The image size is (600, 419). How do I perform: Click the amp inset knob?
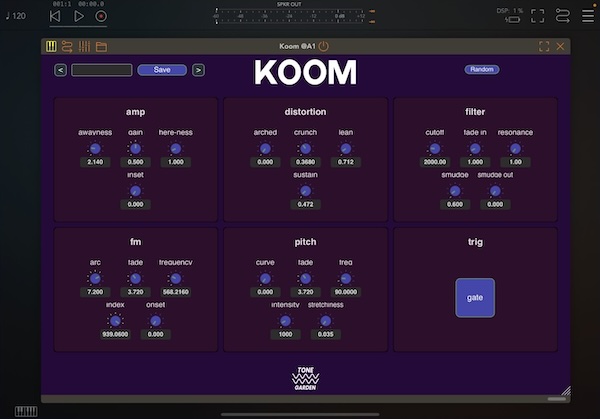tap(135, 191)
